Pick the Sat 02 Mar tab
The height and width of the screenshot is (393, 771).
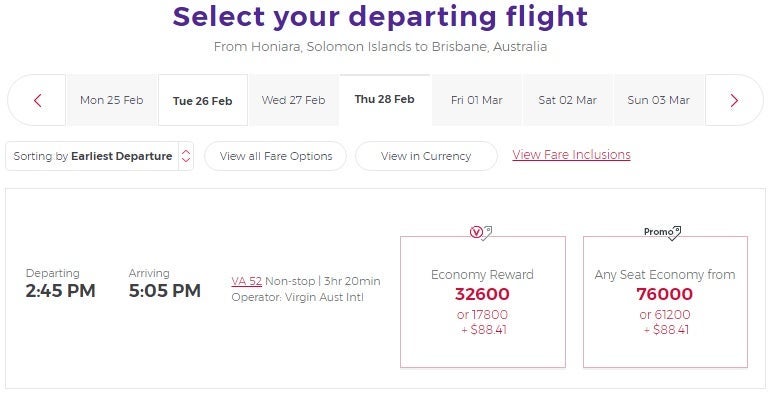[x=567, y=100]
